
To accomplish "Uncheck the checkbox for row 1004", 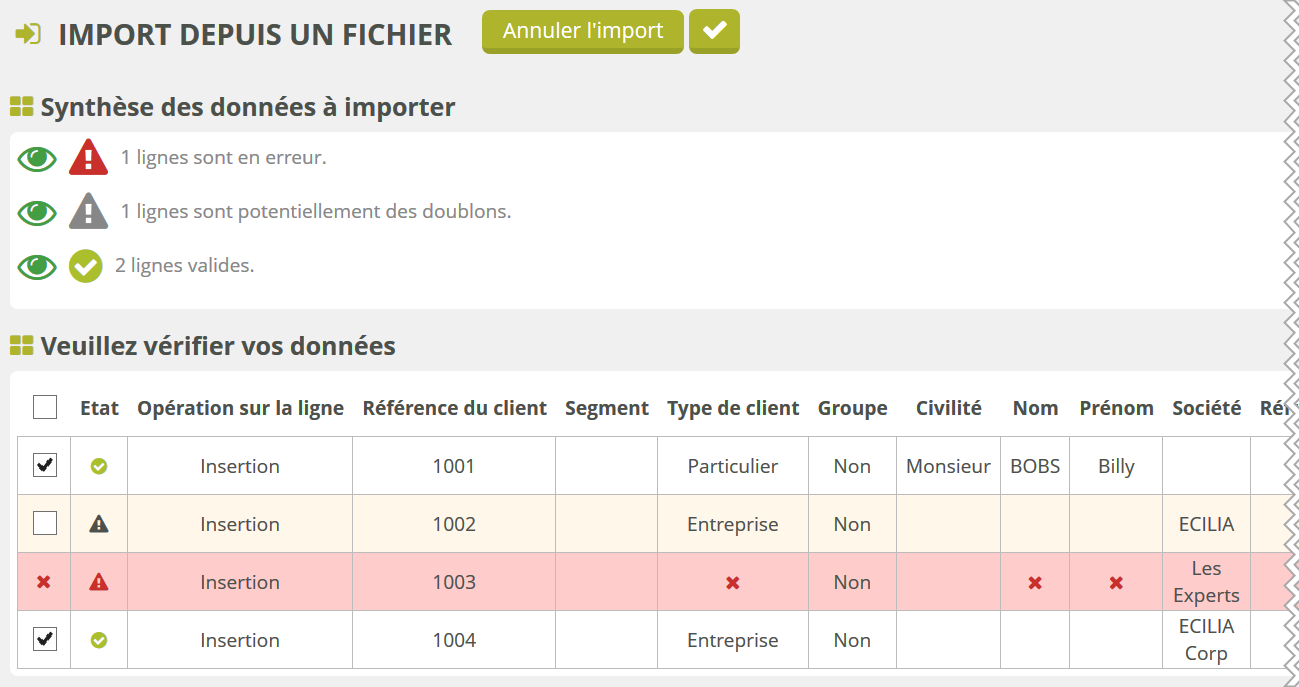I will point(45,639).
